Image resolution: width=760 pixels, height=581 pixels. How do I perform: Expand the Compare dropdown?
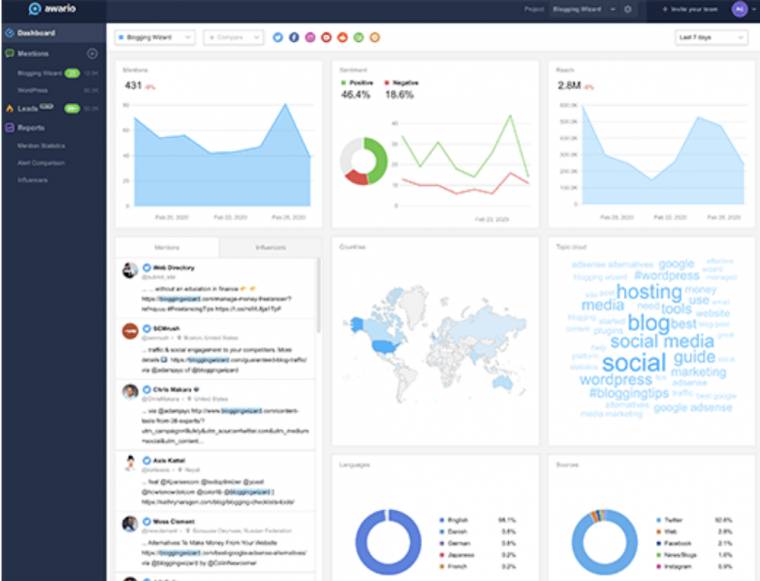point(234,37)
